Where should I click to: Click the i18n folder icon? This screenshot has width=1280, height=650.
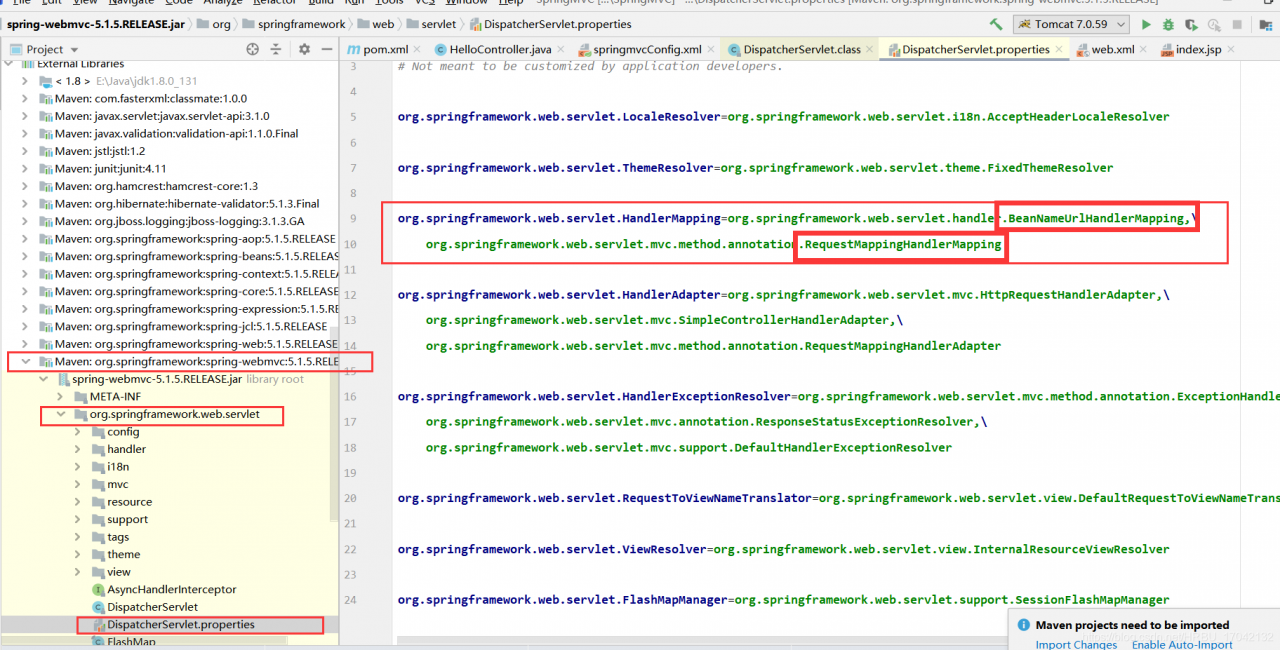click(x=98, y=467)
